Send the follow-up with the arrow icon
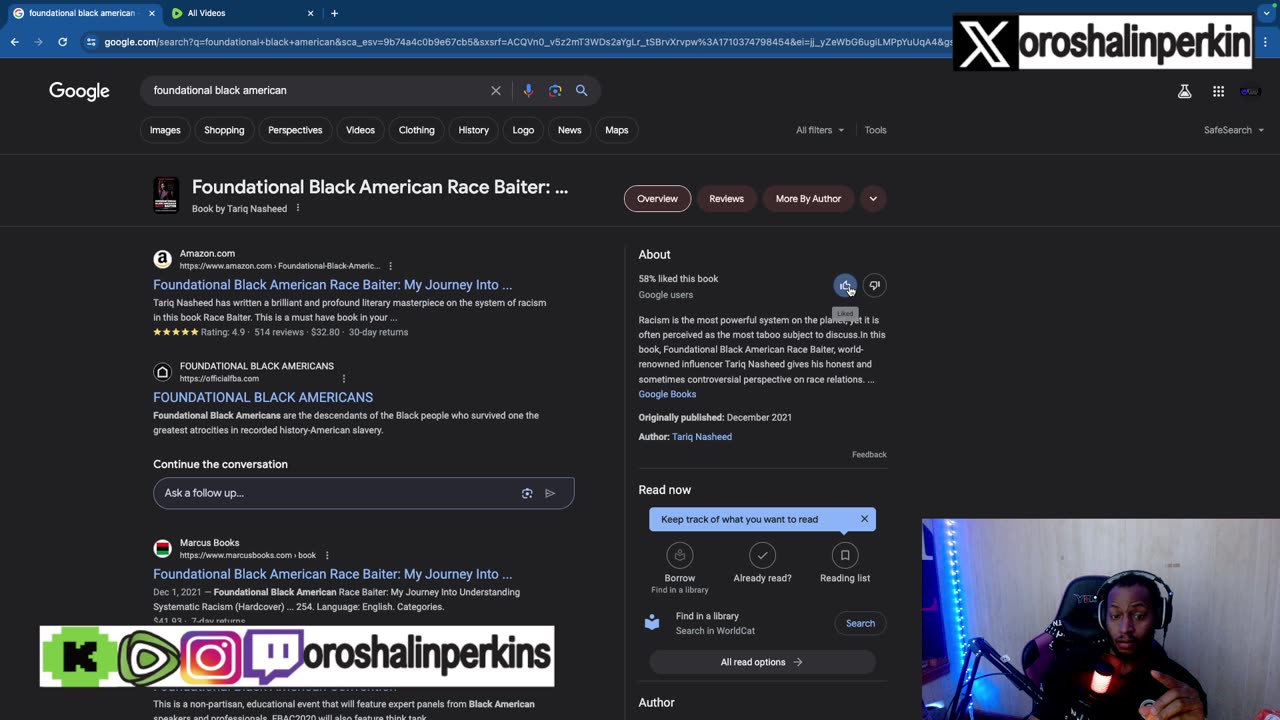1280x720 pixels. point(550,493)
